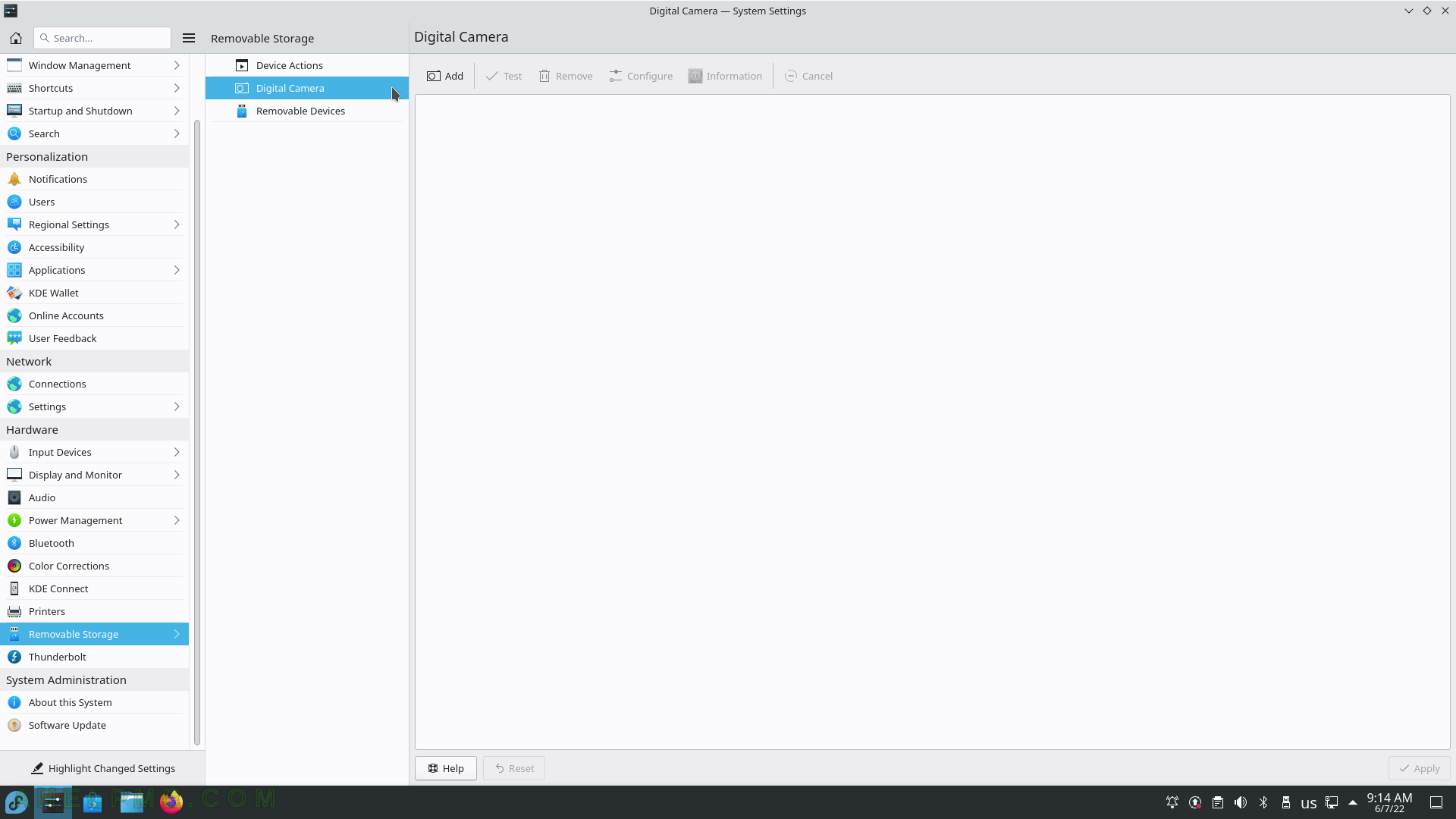Open the Search settings entry
This screenshot has height=819, width=1456.
point(94,133)
